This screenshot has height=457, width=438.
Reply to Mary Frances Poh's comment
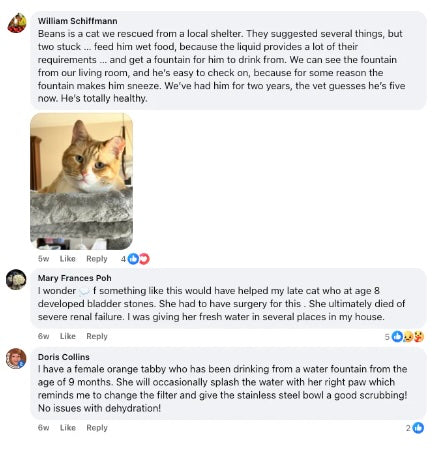coord(97,336)
